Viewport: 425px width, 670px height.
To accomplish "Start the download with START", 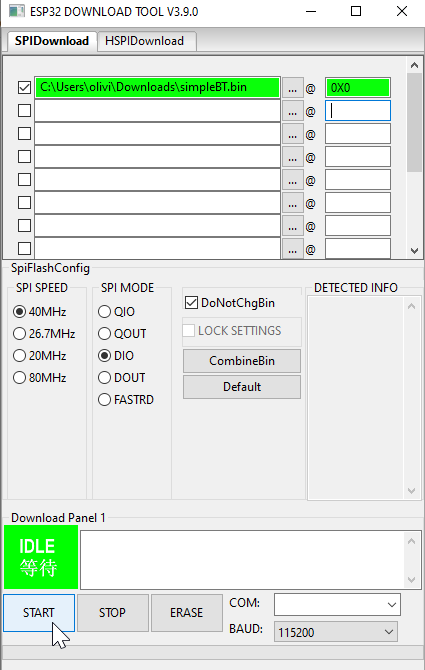I will [39, 613].
